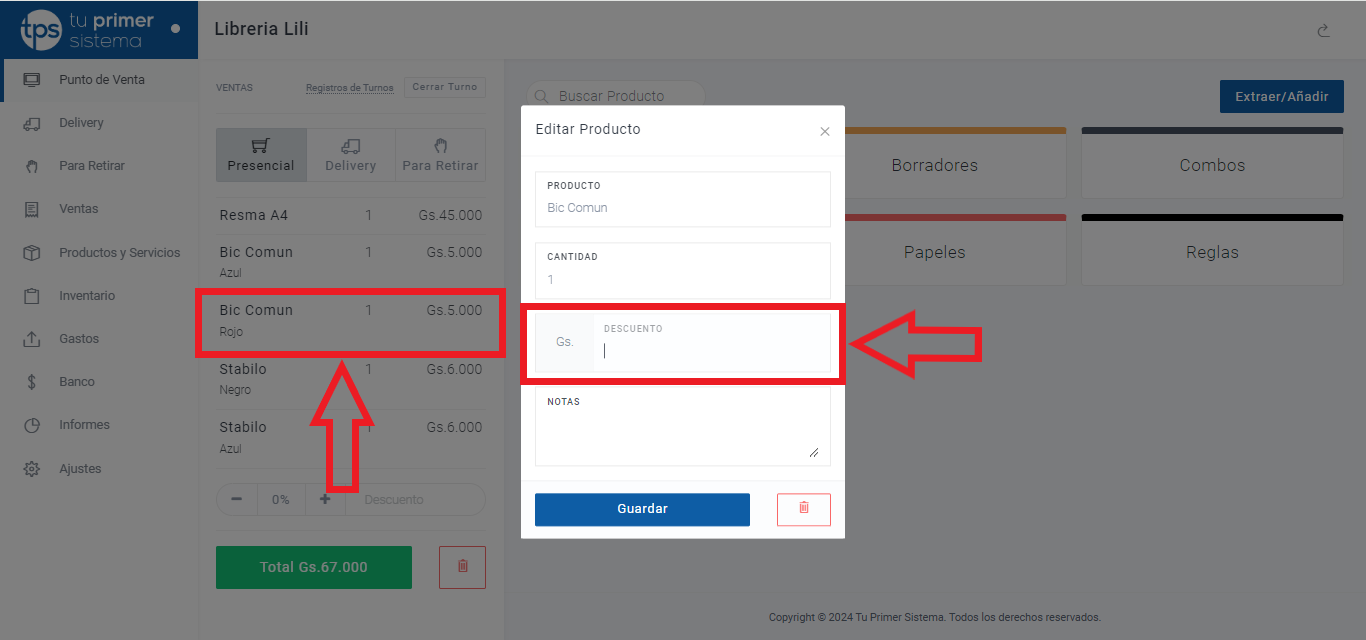Decrease discount percentage with minus button
Image resolution: width=1366 pixels, height=640 pixels.
(237, 499)
